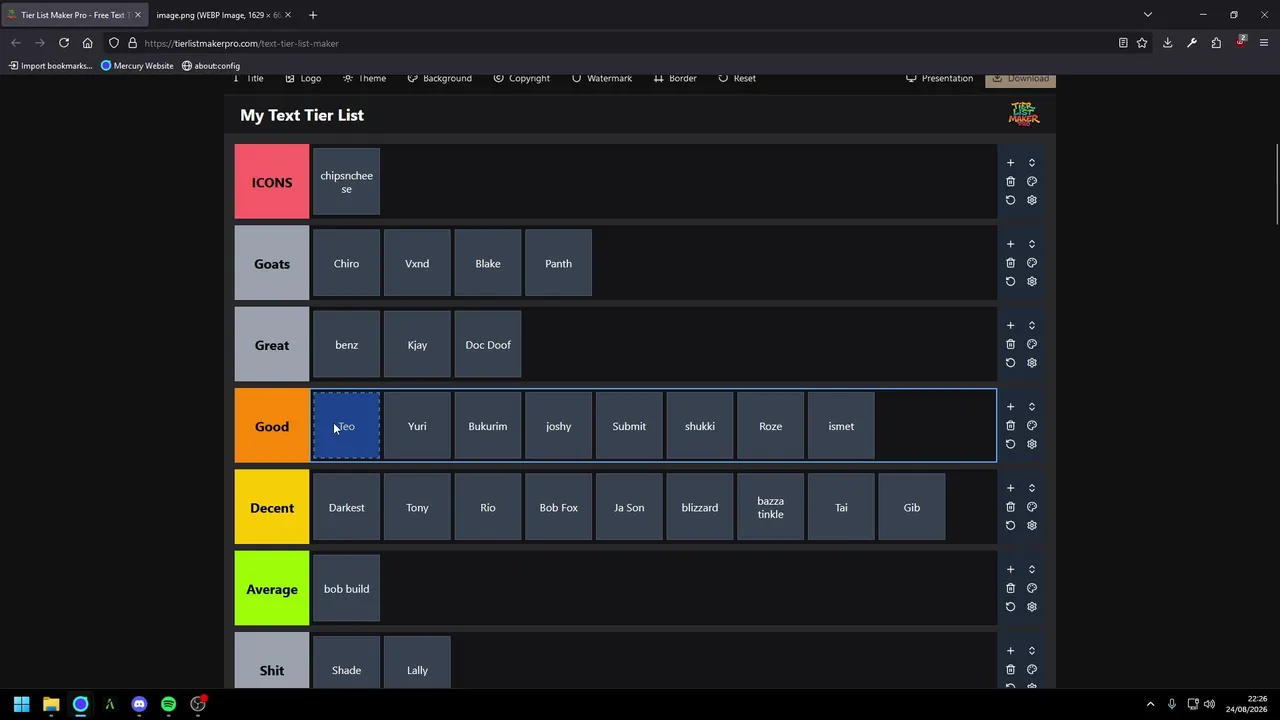This screenshot has height=720, width=1280.
Task: Open the Windows Start menu
Action: (21, 704)
